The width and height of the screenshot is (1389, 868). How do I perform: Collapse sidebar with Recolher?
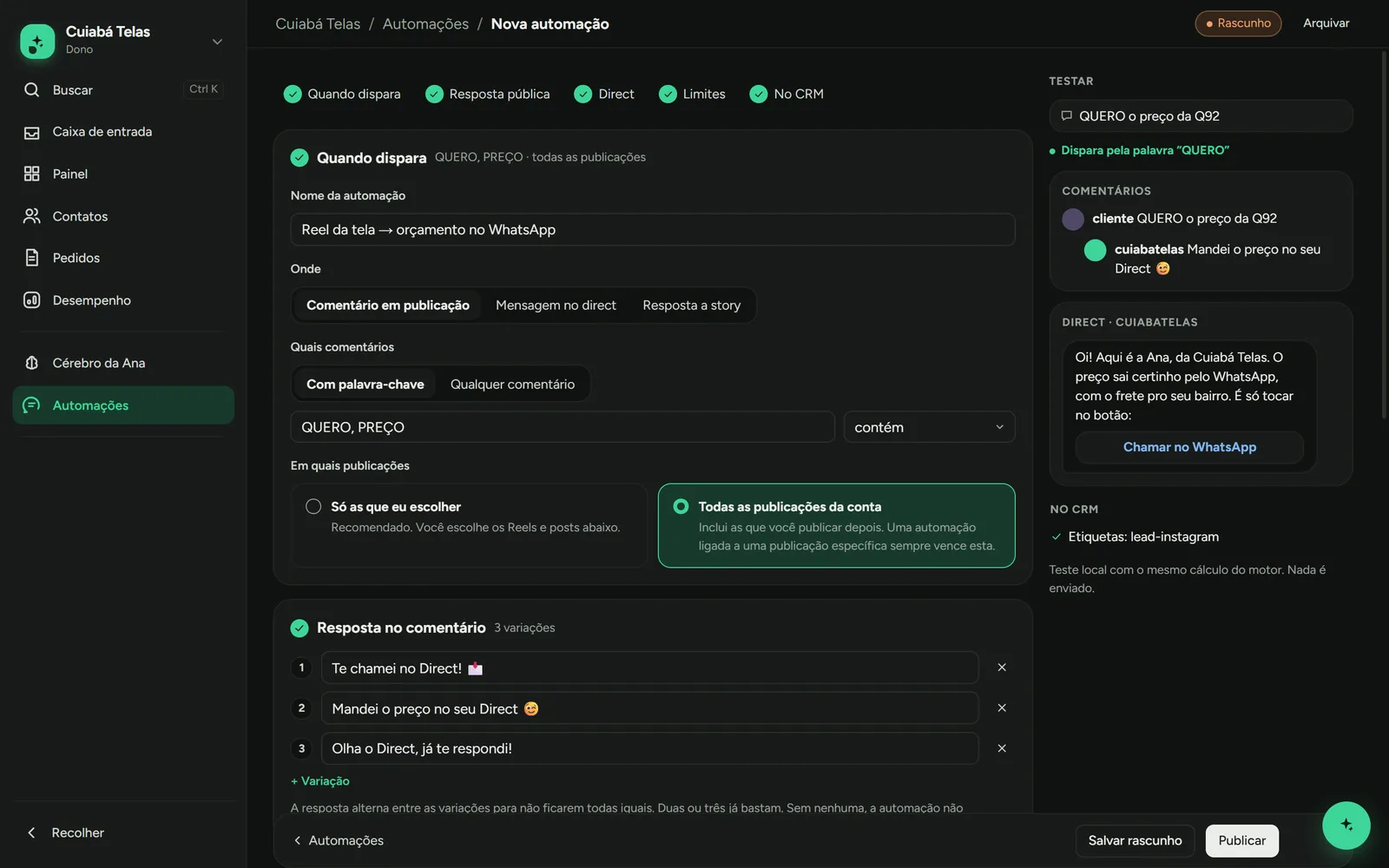[65, 832]
